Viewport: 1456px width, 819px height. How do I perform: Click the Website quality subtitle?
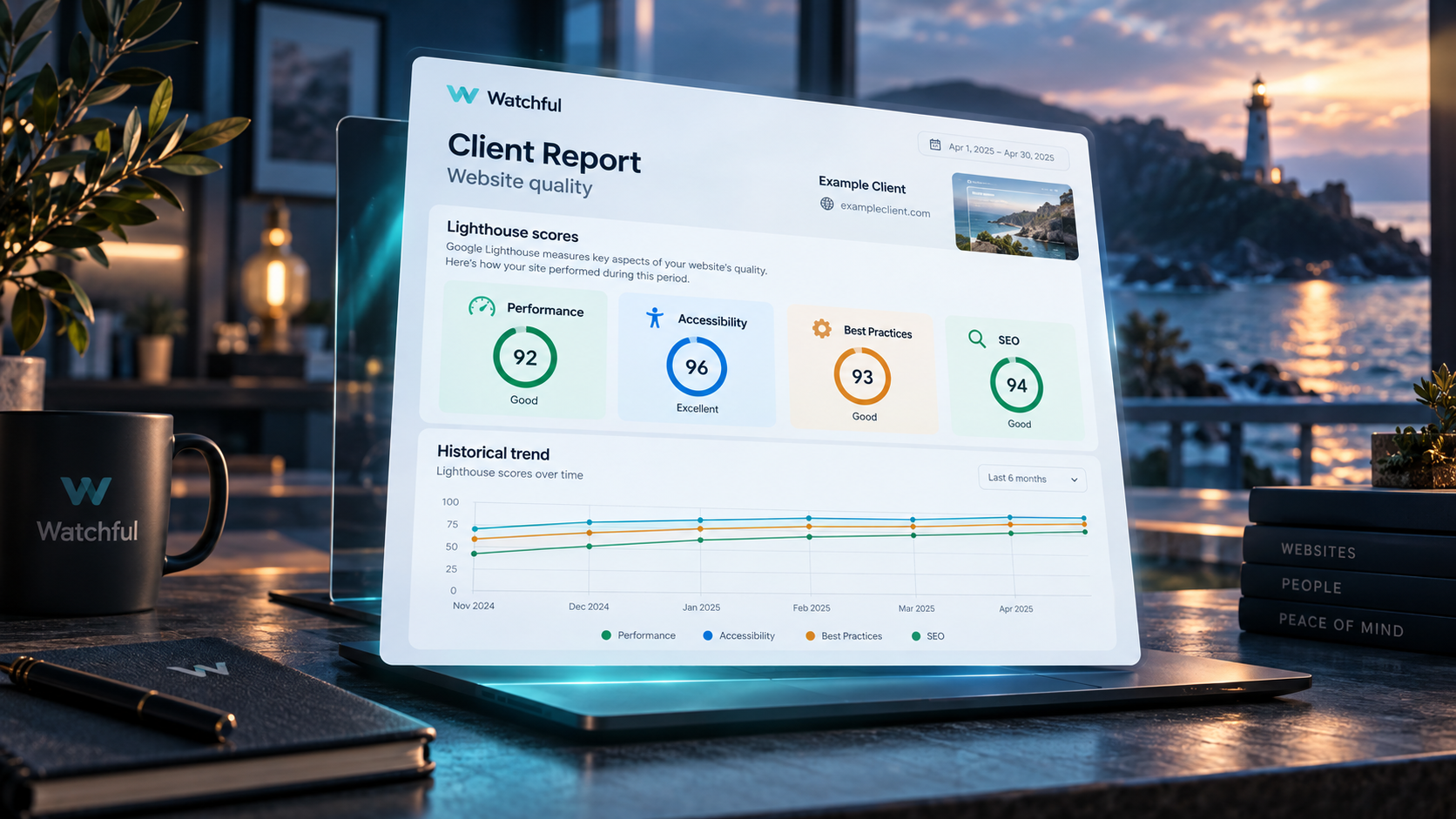pos(520,182)
